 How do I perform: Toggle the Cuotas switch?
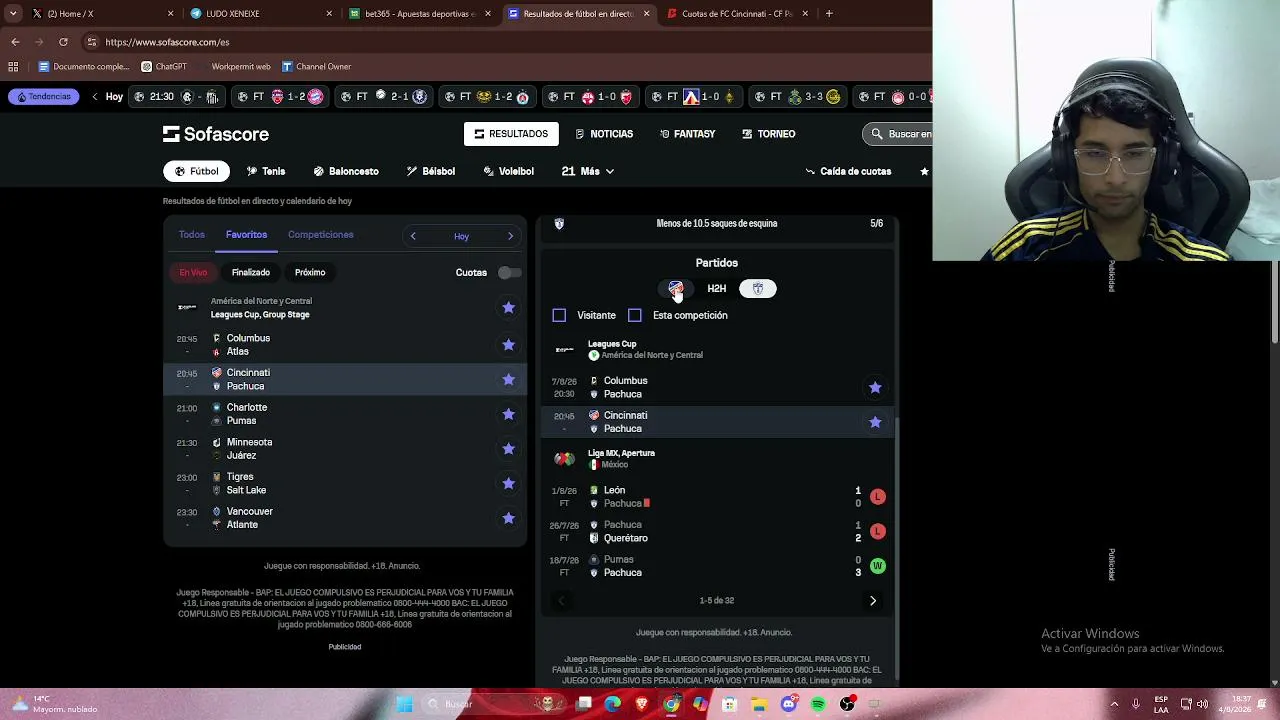(509, 272)
